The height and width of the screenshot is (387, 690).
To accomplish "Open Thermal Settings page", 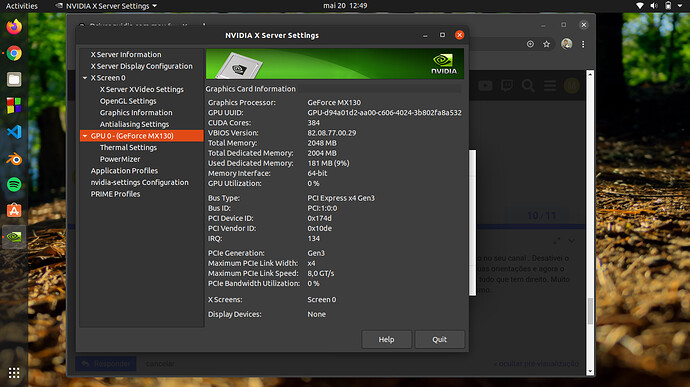I will click(x=128, y=147).
